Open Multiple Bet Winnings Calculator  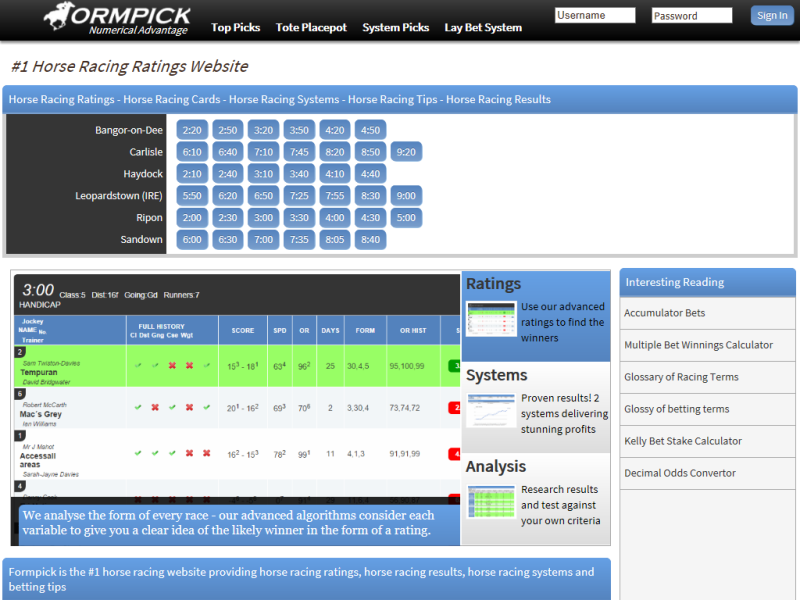click(698, 345)
